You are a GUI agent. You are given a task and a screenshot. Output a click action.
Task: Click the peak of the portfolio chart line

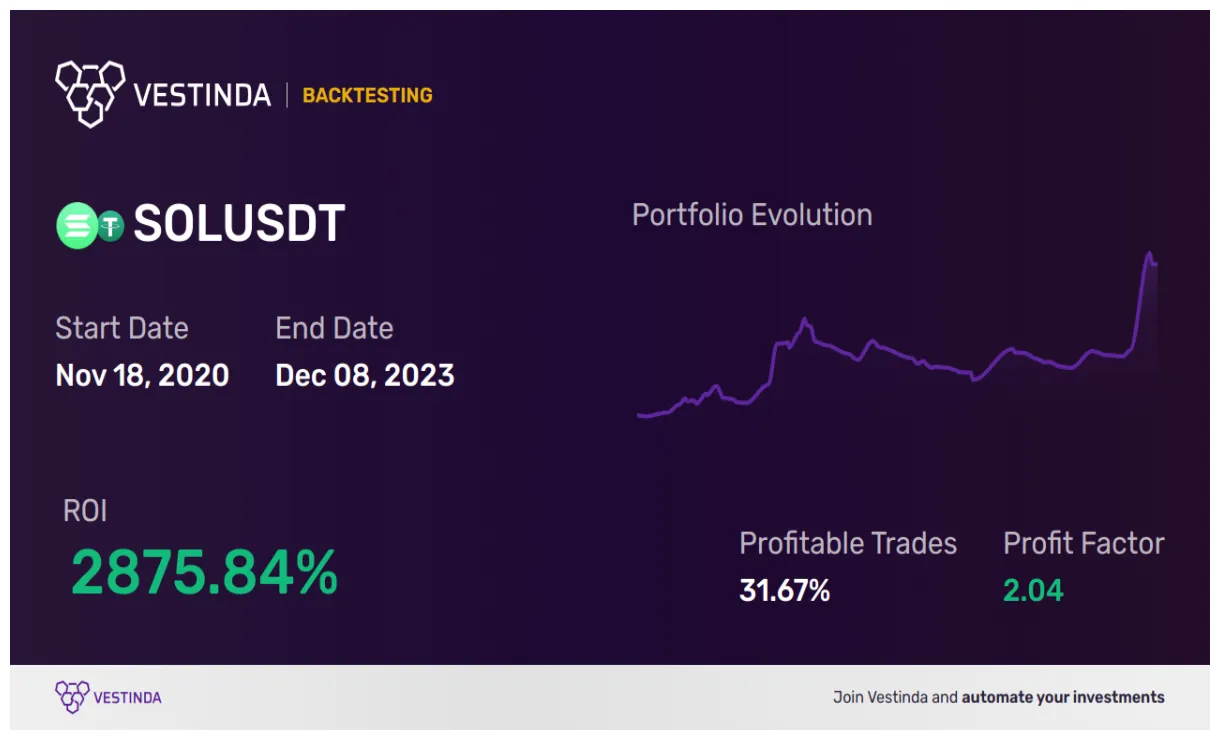point(1149,253)
